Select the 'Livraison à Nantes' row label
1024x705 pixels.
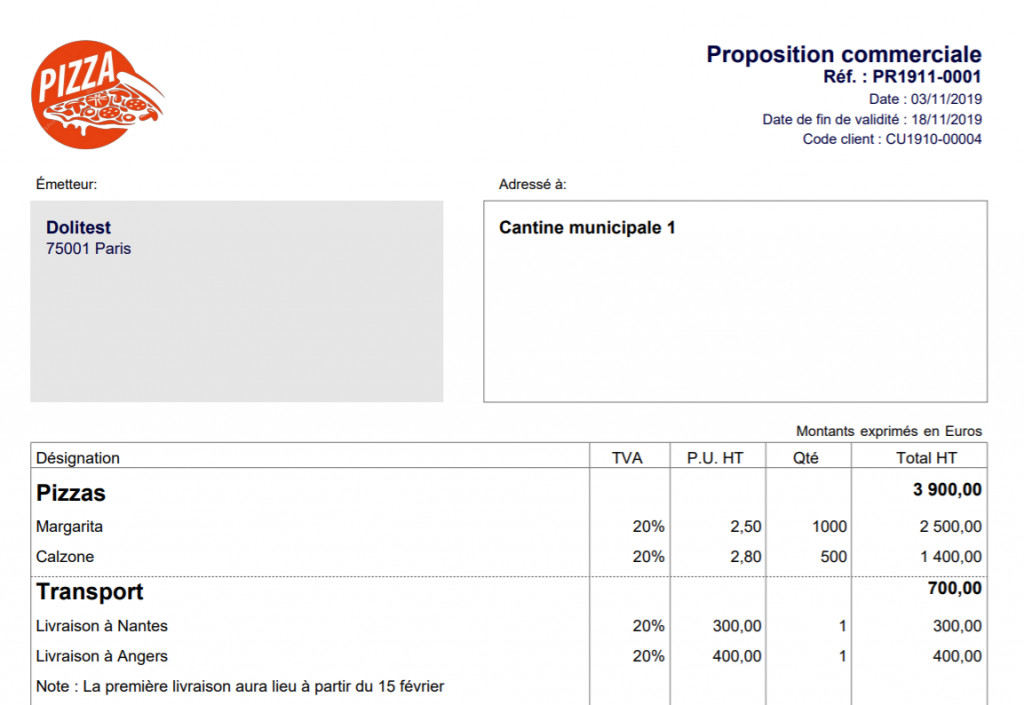pyautogui.click(x=102, y=626)
